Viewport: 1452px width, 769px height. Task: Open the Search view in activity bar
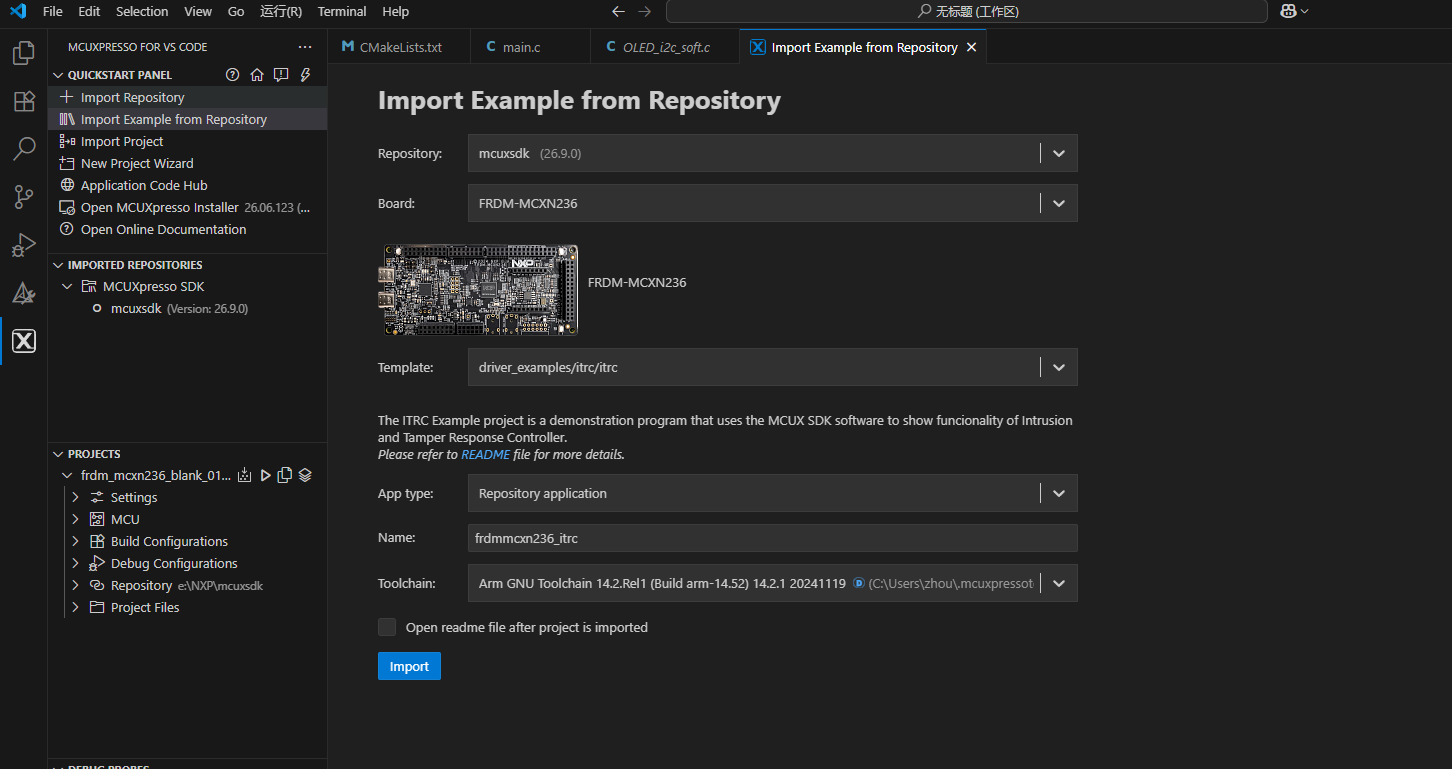[23, 149]
